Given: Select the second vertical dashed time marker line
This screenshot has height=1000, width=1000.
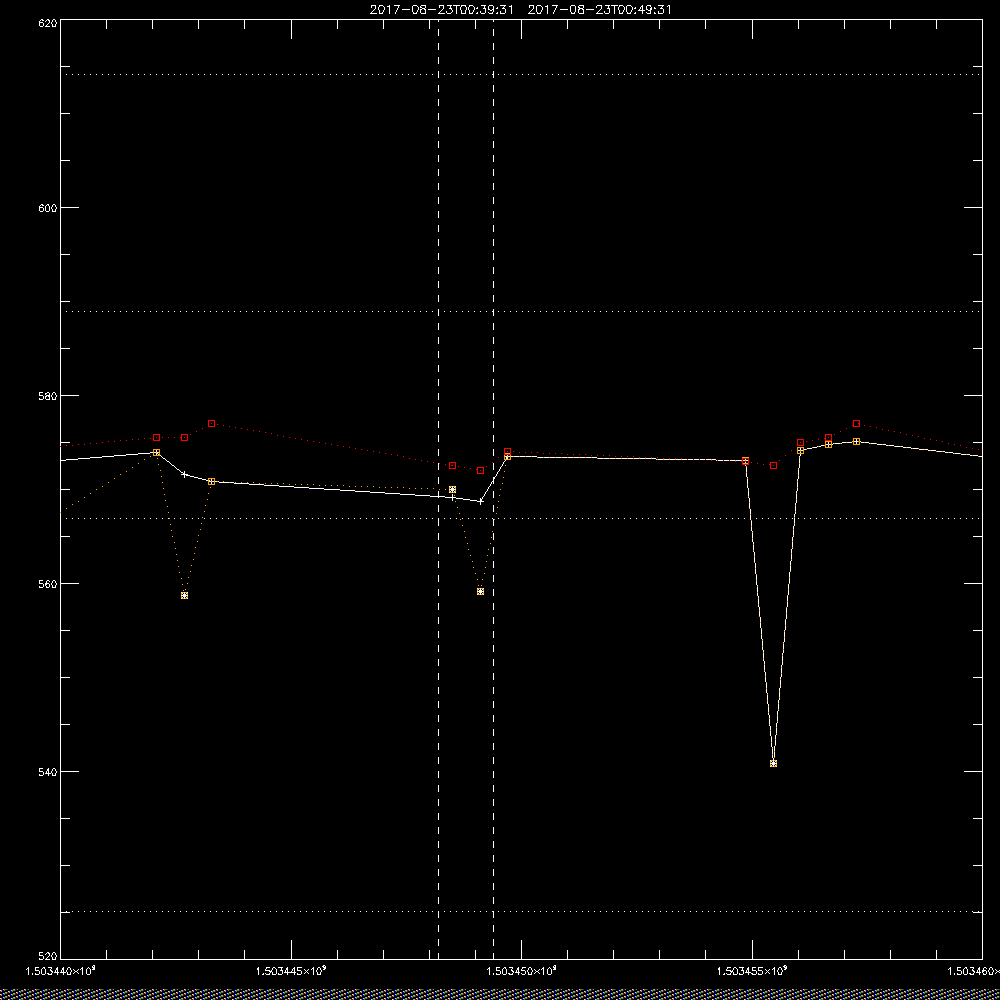Looking at the screenshot, I should pyautogui.click(x=494, y=489).
